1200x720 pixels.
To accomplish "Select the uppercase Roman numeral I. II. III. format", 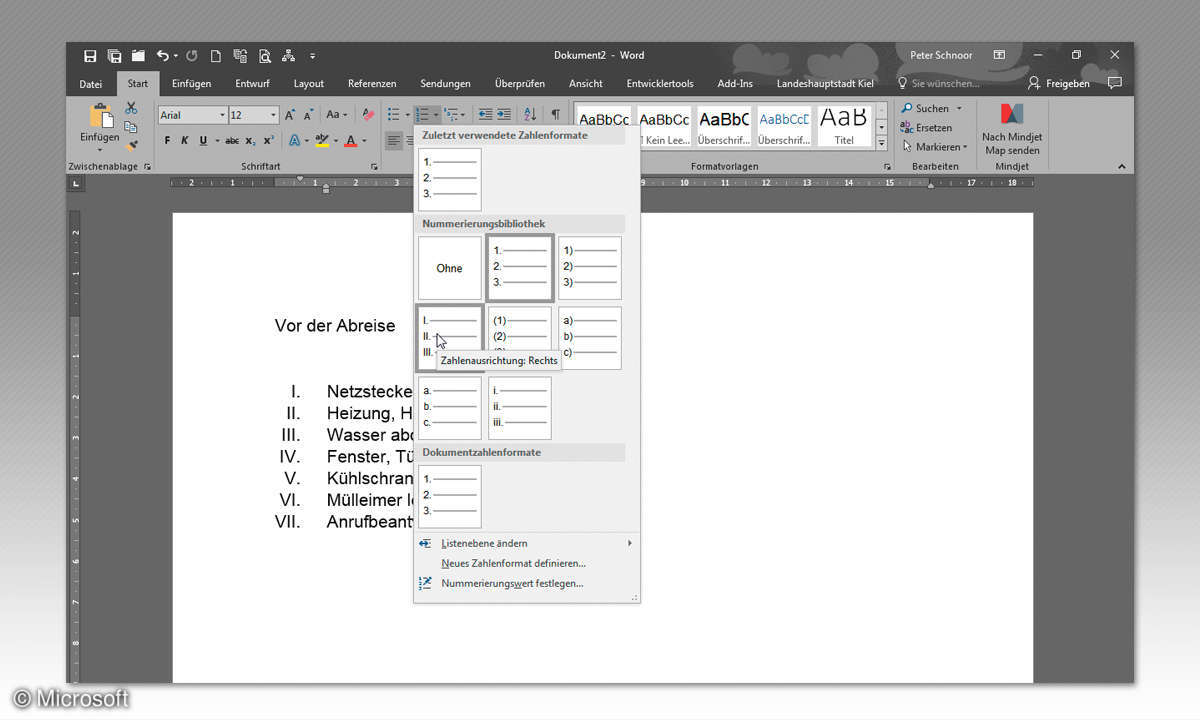I will (450, 338).
